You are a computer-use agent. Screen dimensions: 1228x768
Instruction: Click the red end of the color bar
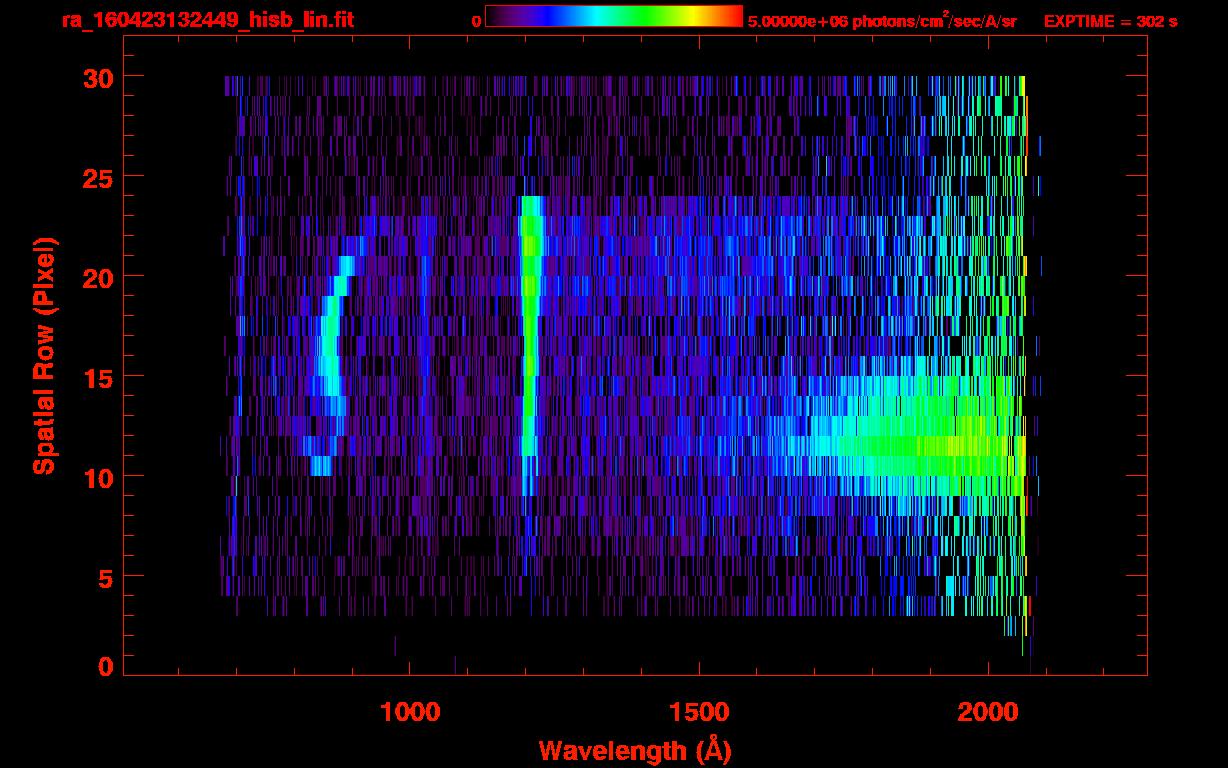732,16
